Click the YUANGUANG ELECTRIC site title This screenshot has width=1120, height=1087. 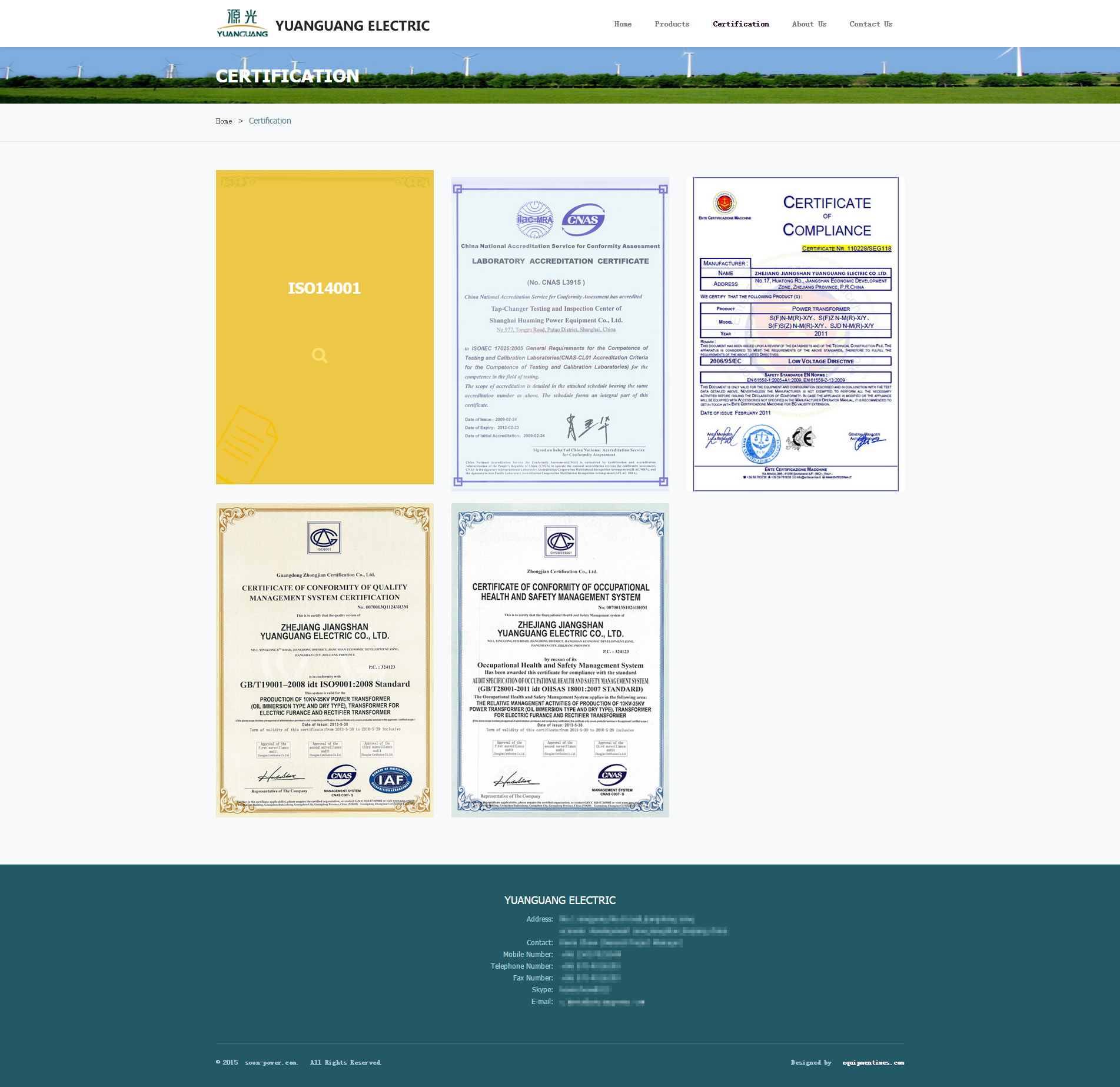tap(352, 26)
